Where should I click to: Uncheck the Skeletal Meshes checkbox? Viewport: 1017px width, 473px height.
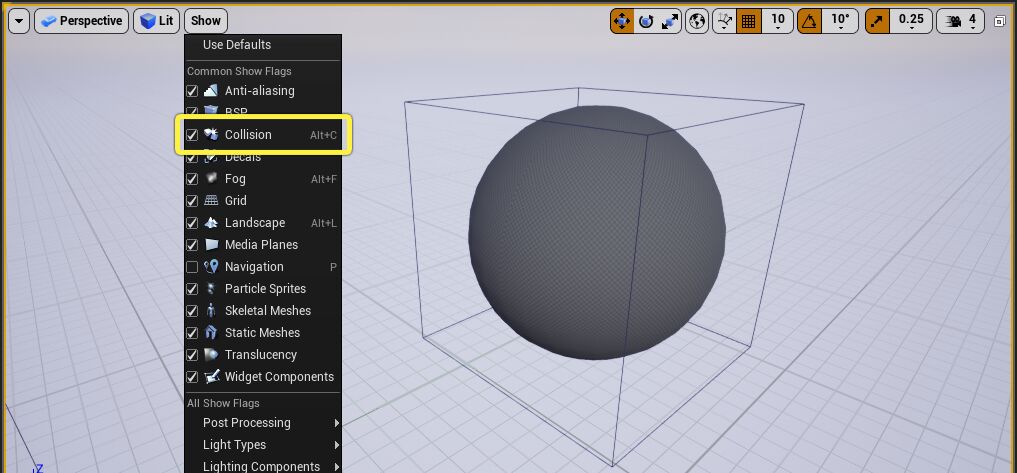(x=192, y=311)
